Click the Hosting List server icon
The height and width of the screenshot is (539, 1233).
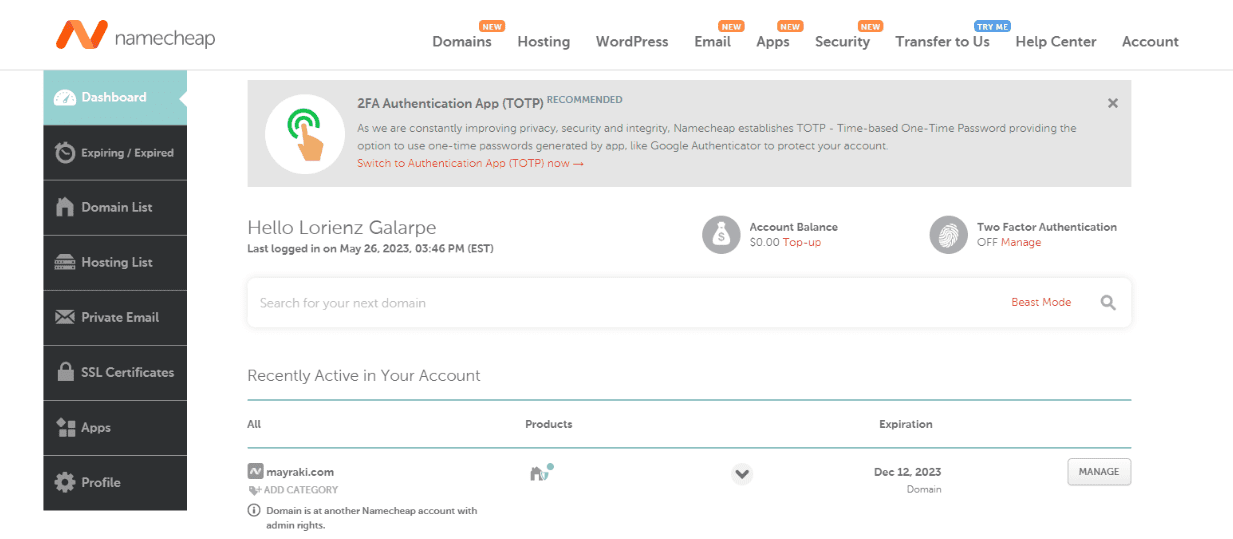(65, 263)
